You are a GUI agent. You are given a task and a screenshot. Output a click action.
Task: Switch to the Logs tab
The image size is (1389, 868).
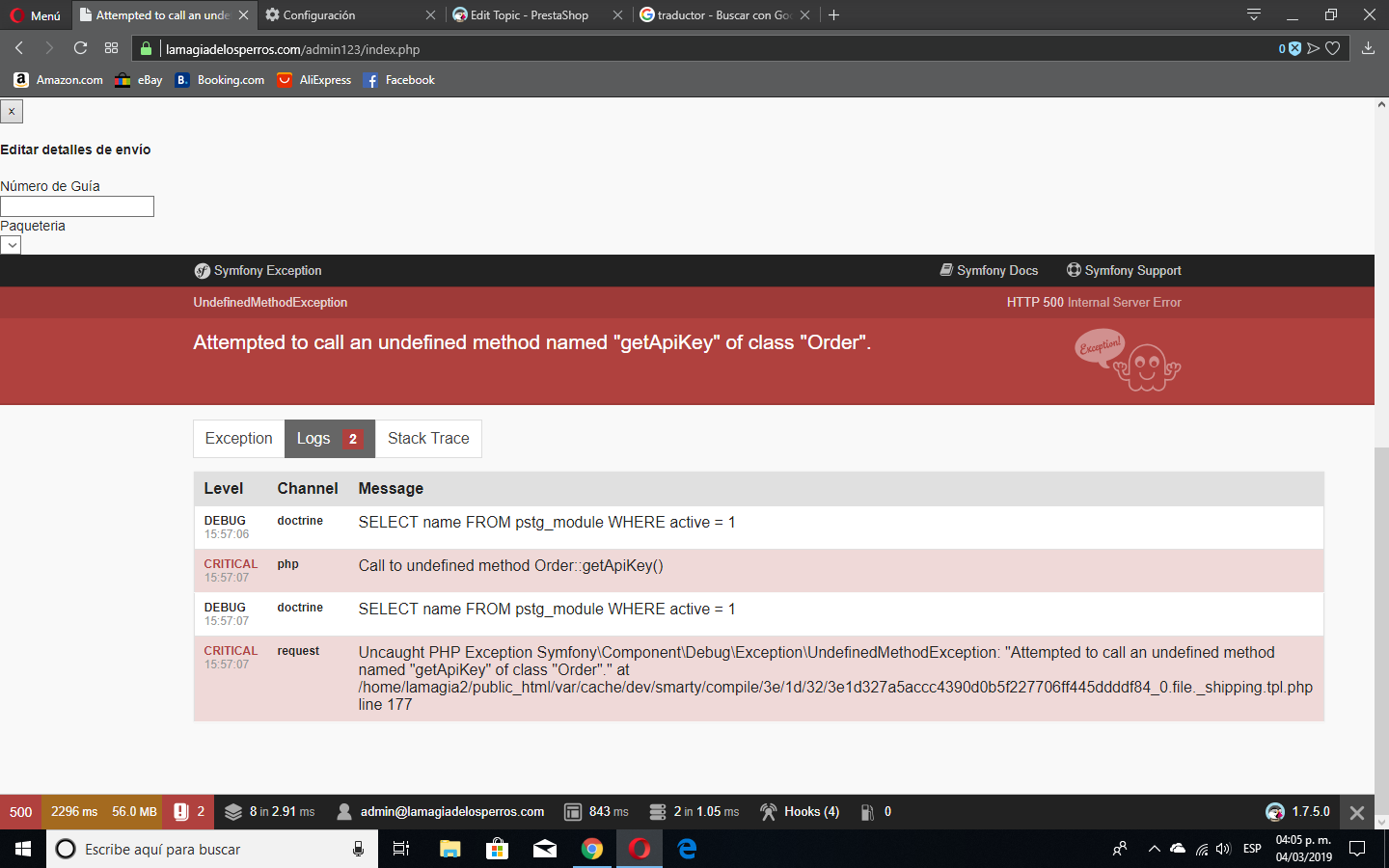coord(330,439)
